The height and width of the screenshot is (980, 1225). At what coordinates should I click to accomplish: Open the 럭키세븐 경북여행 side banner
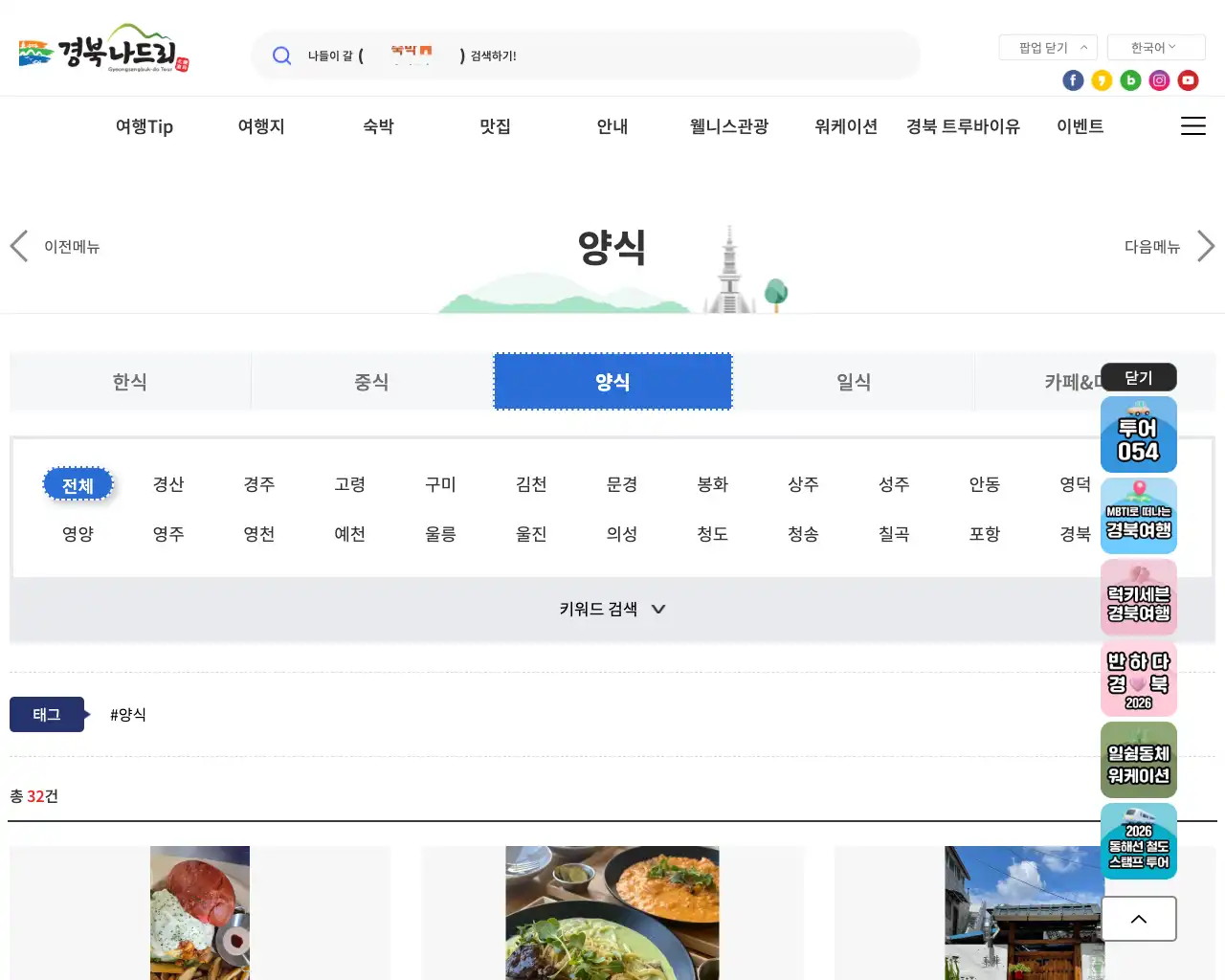tap(1139, 597)
